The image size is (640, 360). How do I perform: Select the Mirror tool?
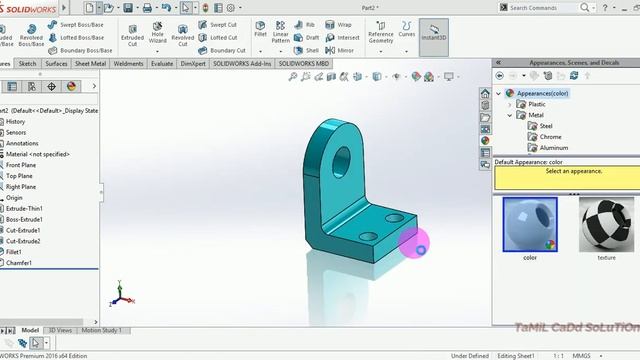pyautogui.click(x=340, y=51)
